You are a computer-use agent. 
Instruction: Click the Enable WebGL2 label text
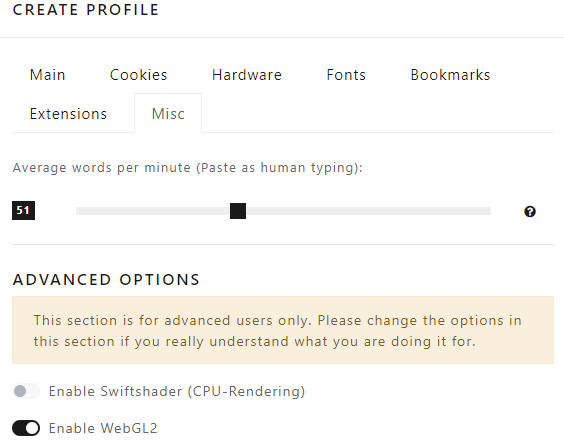pyautogui.click(x=103, y=428)
